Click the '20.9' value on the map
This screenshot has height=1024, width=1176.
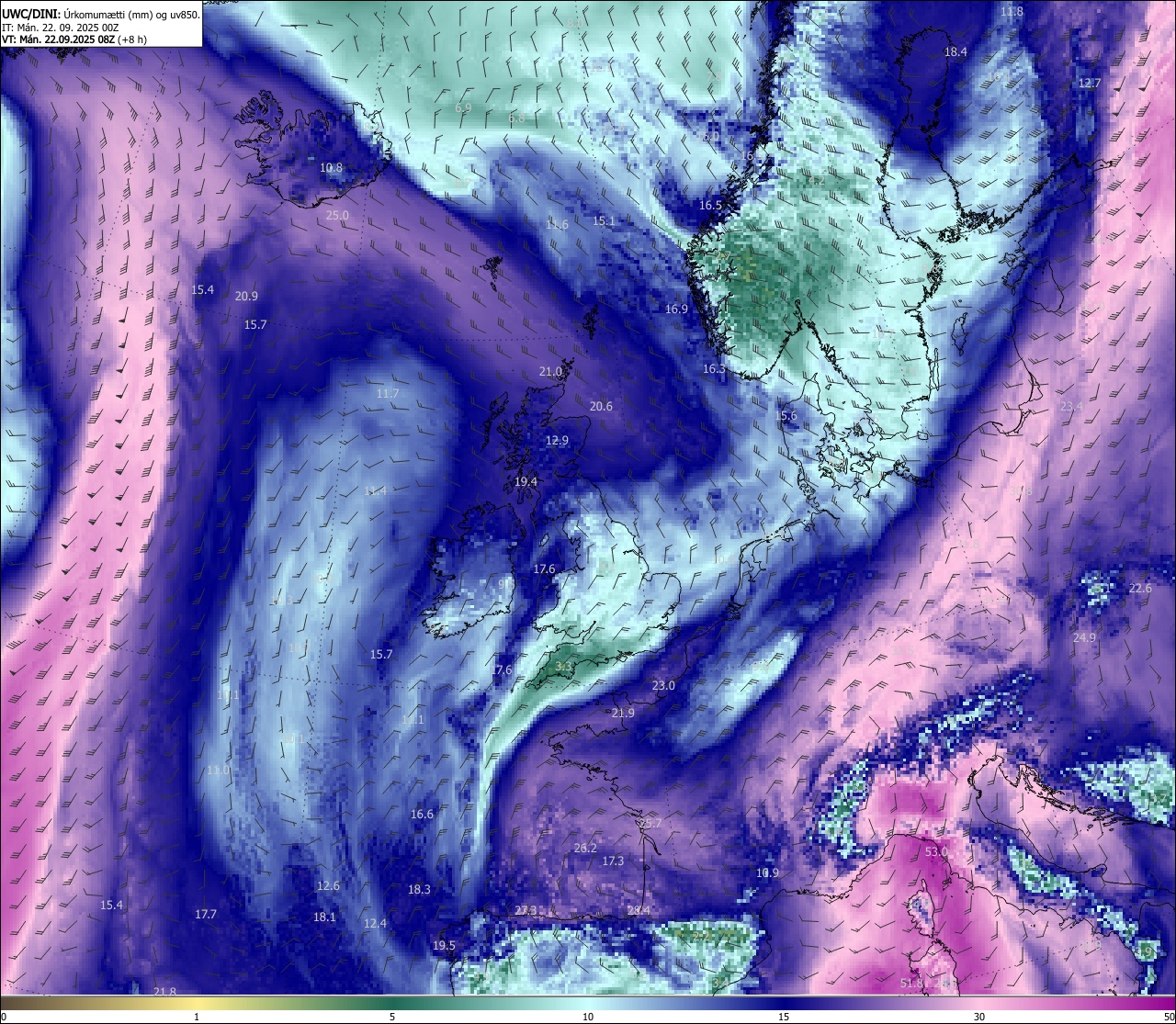point(246,297)
